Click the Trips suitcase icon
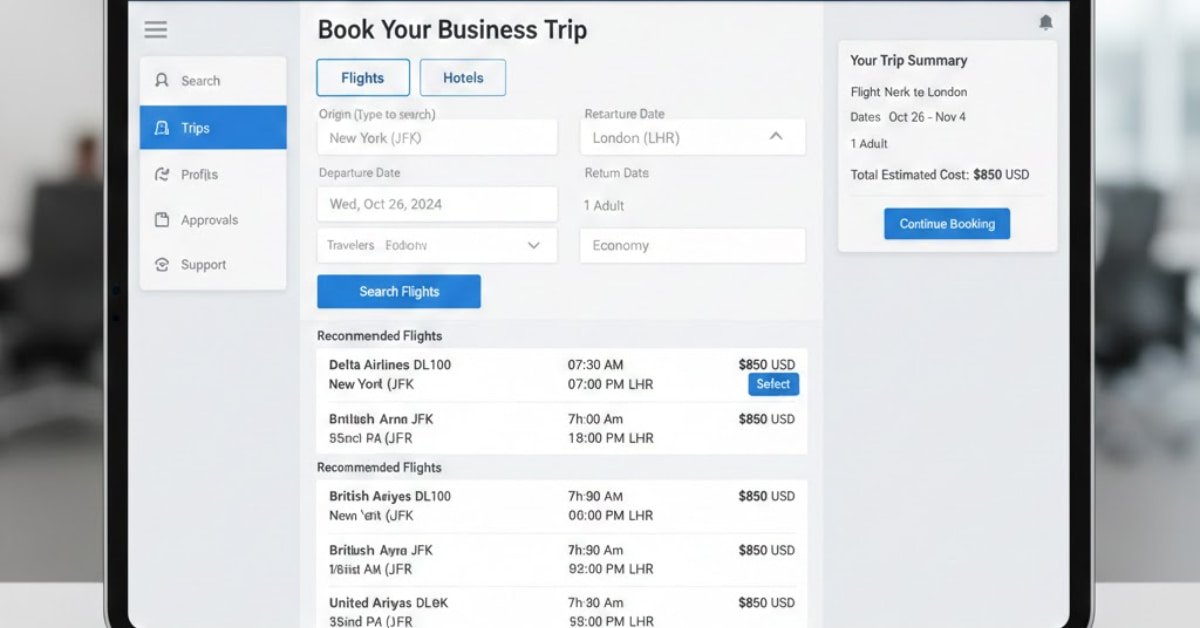The image size is (1200, 628). [160, 127]
